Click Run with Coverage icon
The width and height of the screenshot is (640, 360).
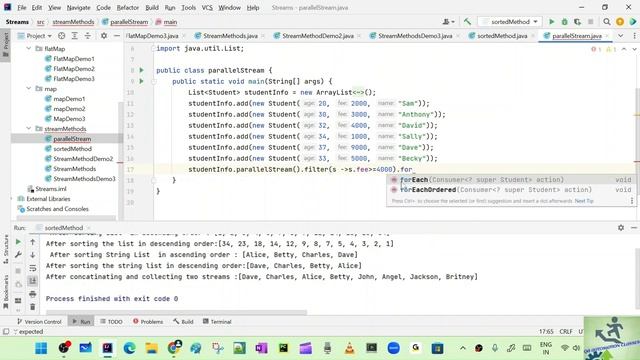point(578,22)
